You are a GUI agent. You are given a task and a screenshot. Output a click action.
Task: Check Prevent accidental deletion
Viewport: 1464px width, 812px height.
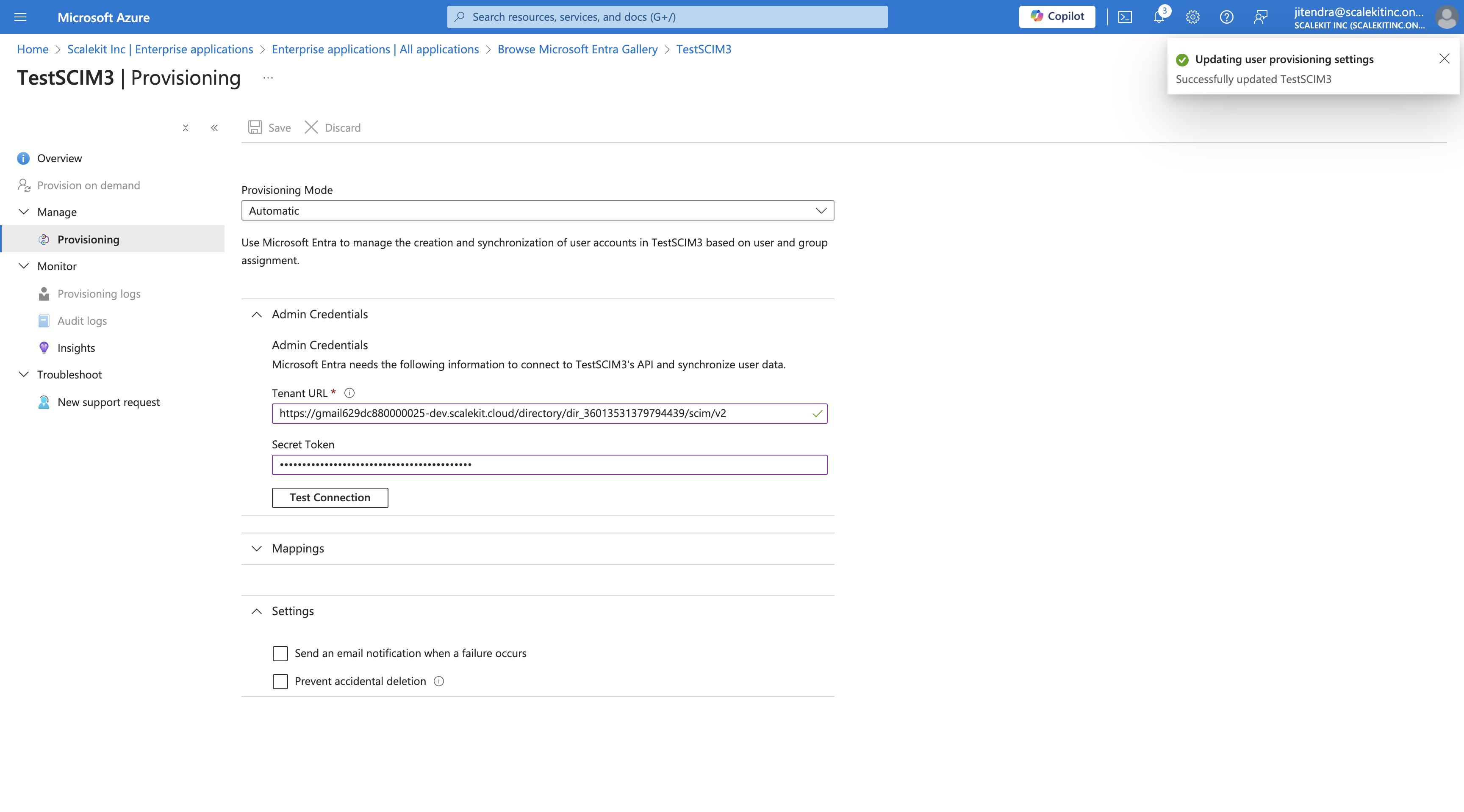click(280, 681)
